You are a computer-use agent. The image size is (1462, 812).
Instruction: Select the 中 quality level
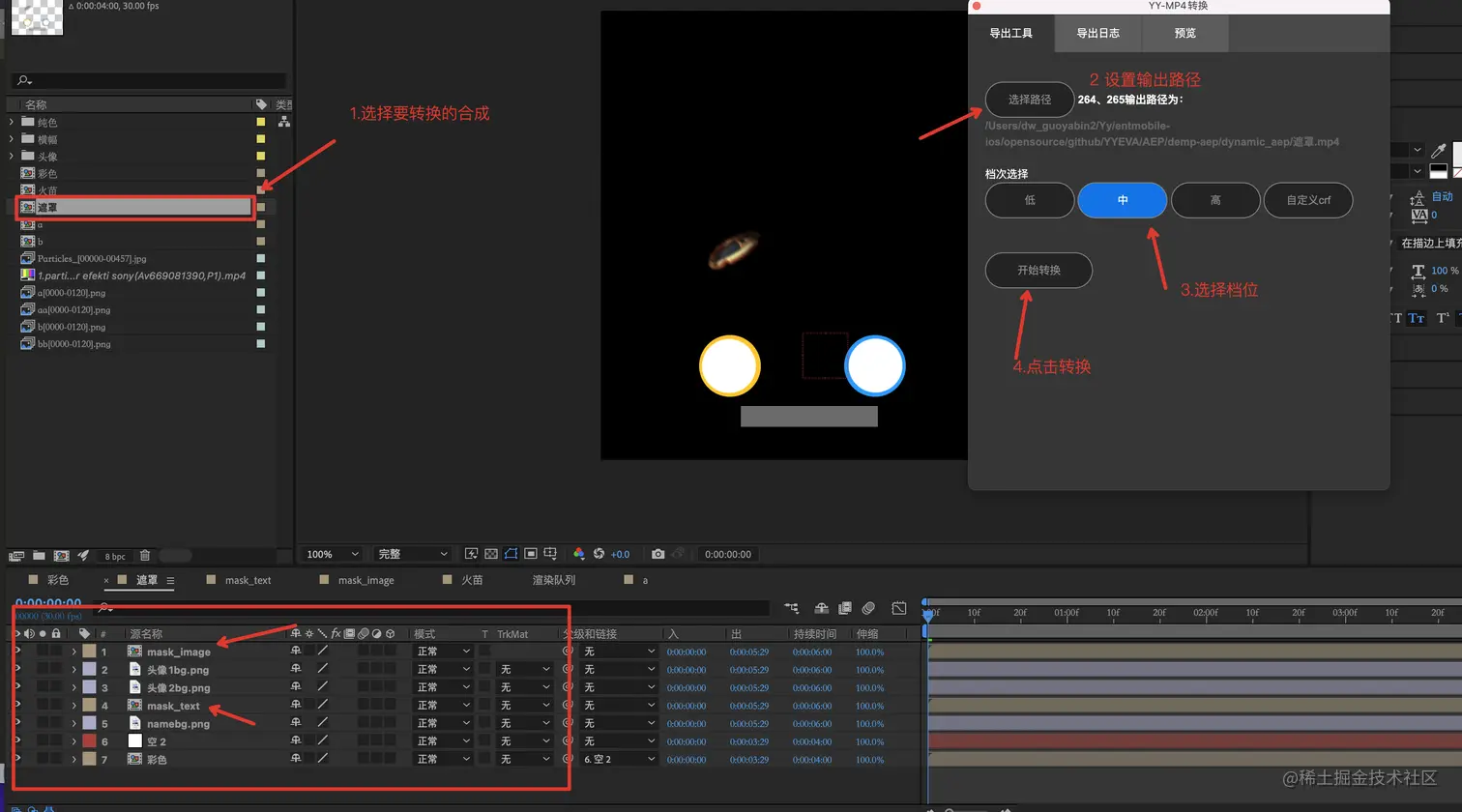(1123, 200)
